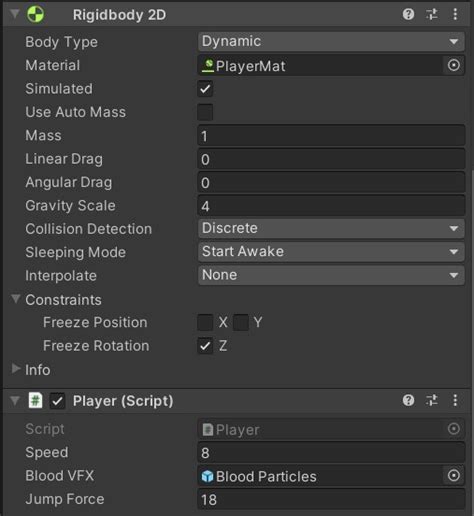Click the Sleeping Mode label

76,253
